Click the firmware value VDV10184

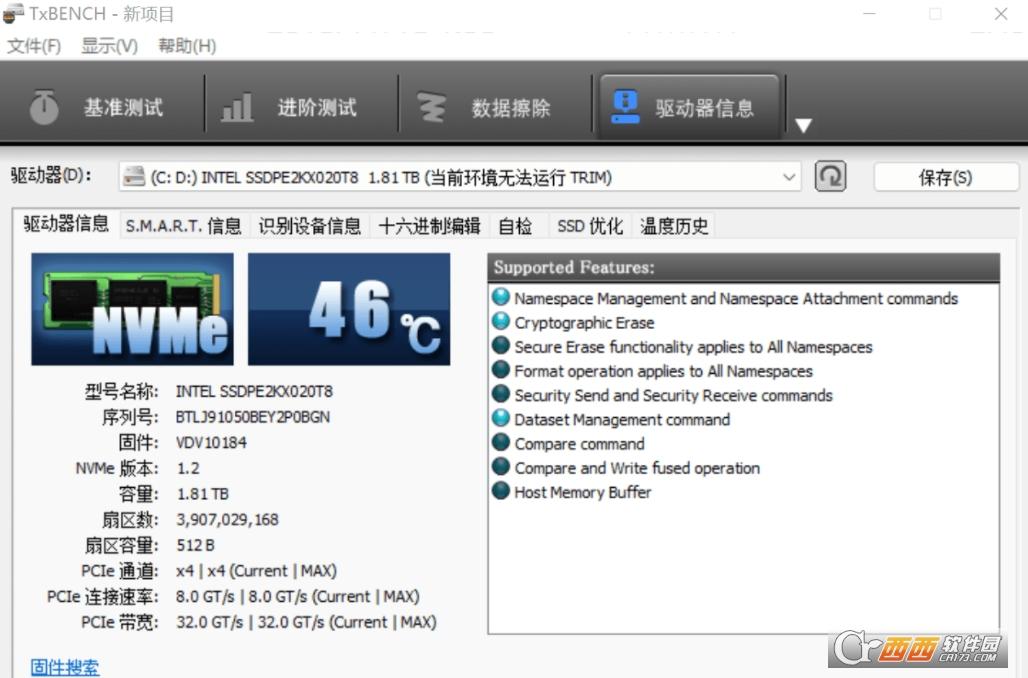pyautogui.click(x=211, y=443)
